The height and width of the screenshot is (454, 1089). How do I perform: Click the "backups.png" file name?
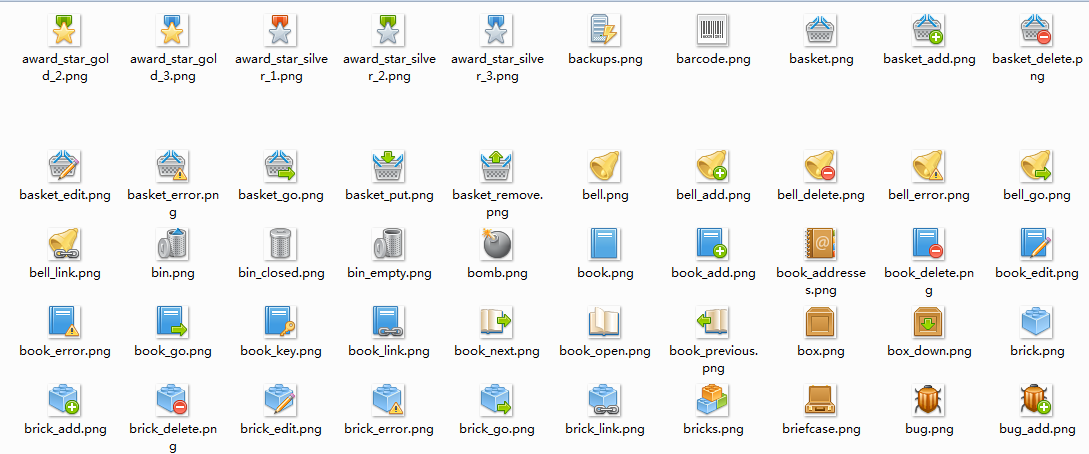[x=605, y=59]
